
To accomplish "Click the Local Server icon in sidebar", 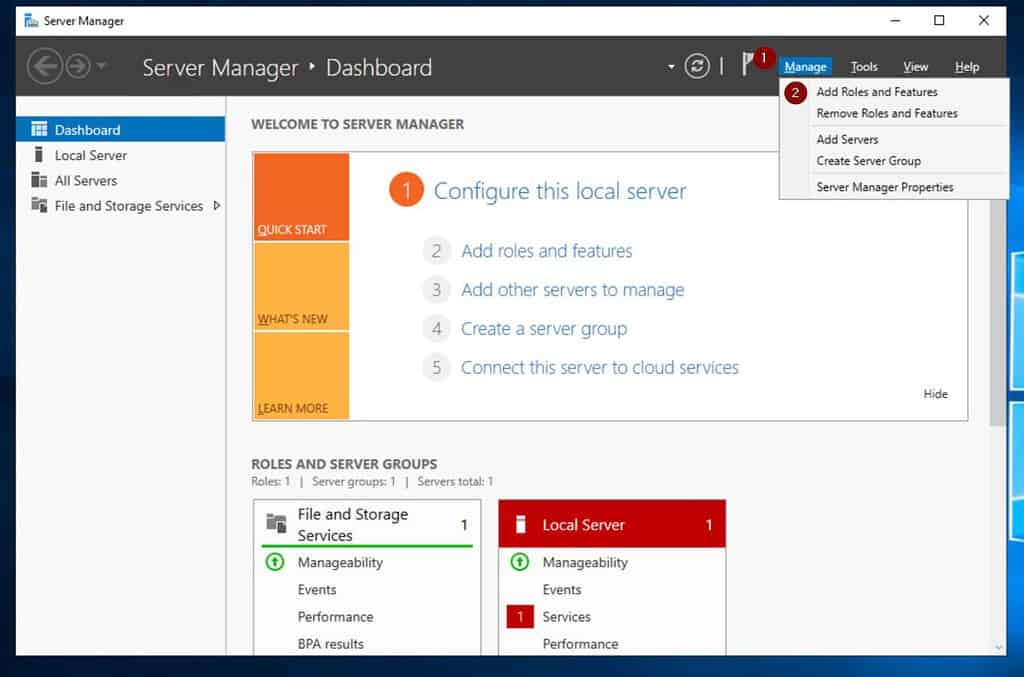I will (x=39, y=155).
